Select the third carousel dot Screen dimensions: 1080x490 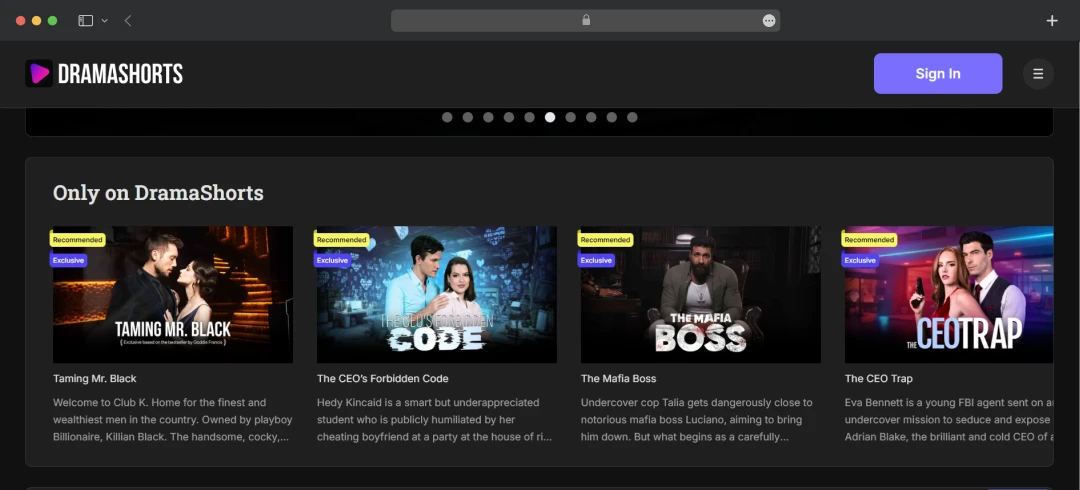point(488,117)
